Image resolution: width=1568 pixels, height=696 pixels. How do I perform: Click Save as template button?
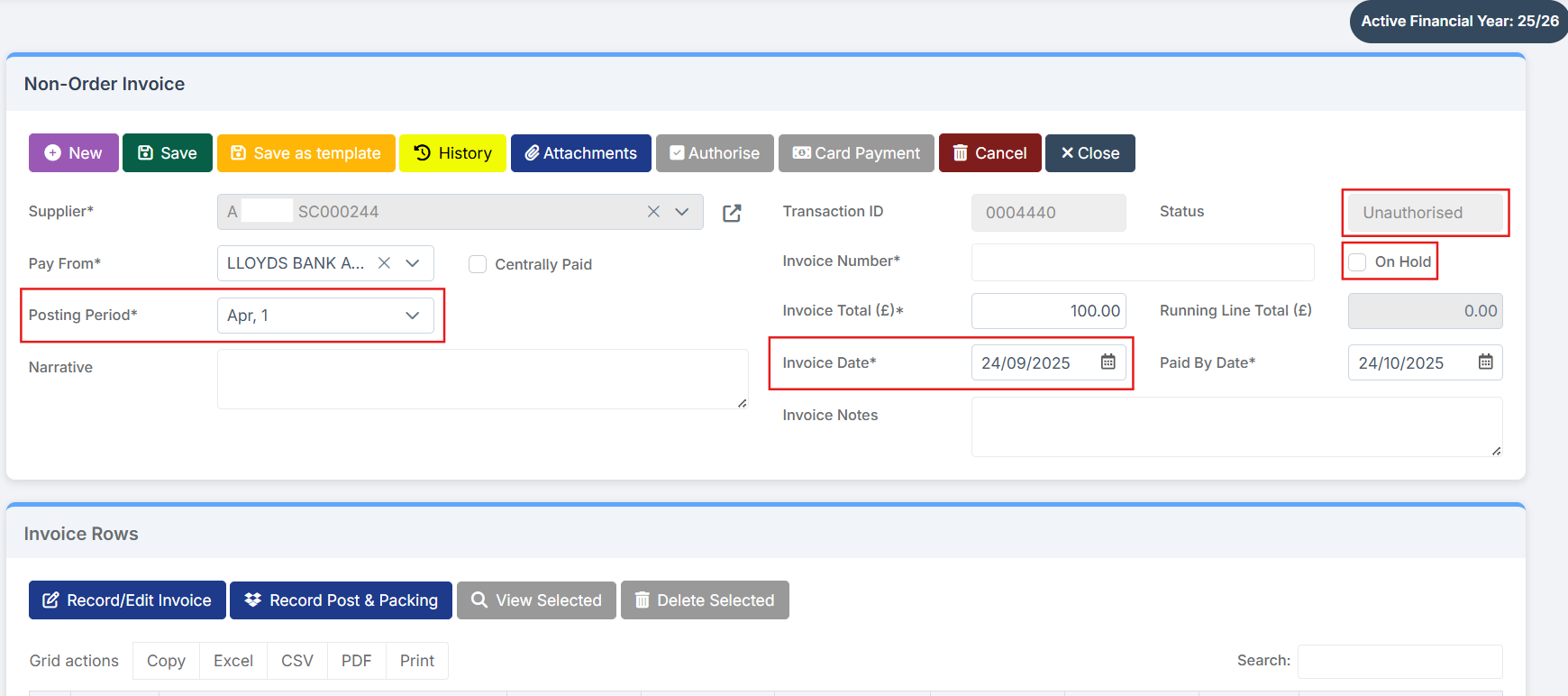(305, 153)
